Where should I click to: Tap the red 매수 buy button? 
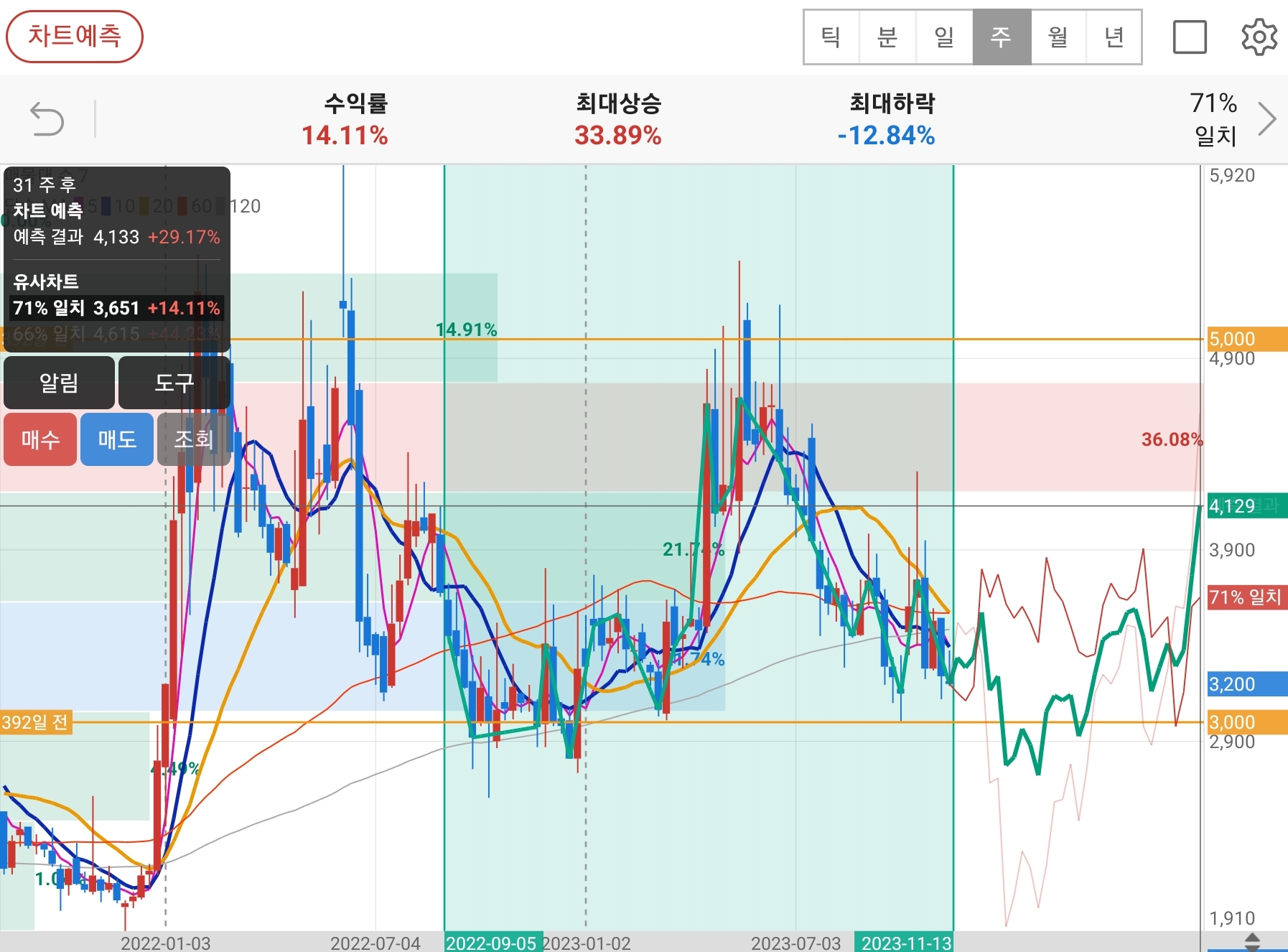coord(40,439)
